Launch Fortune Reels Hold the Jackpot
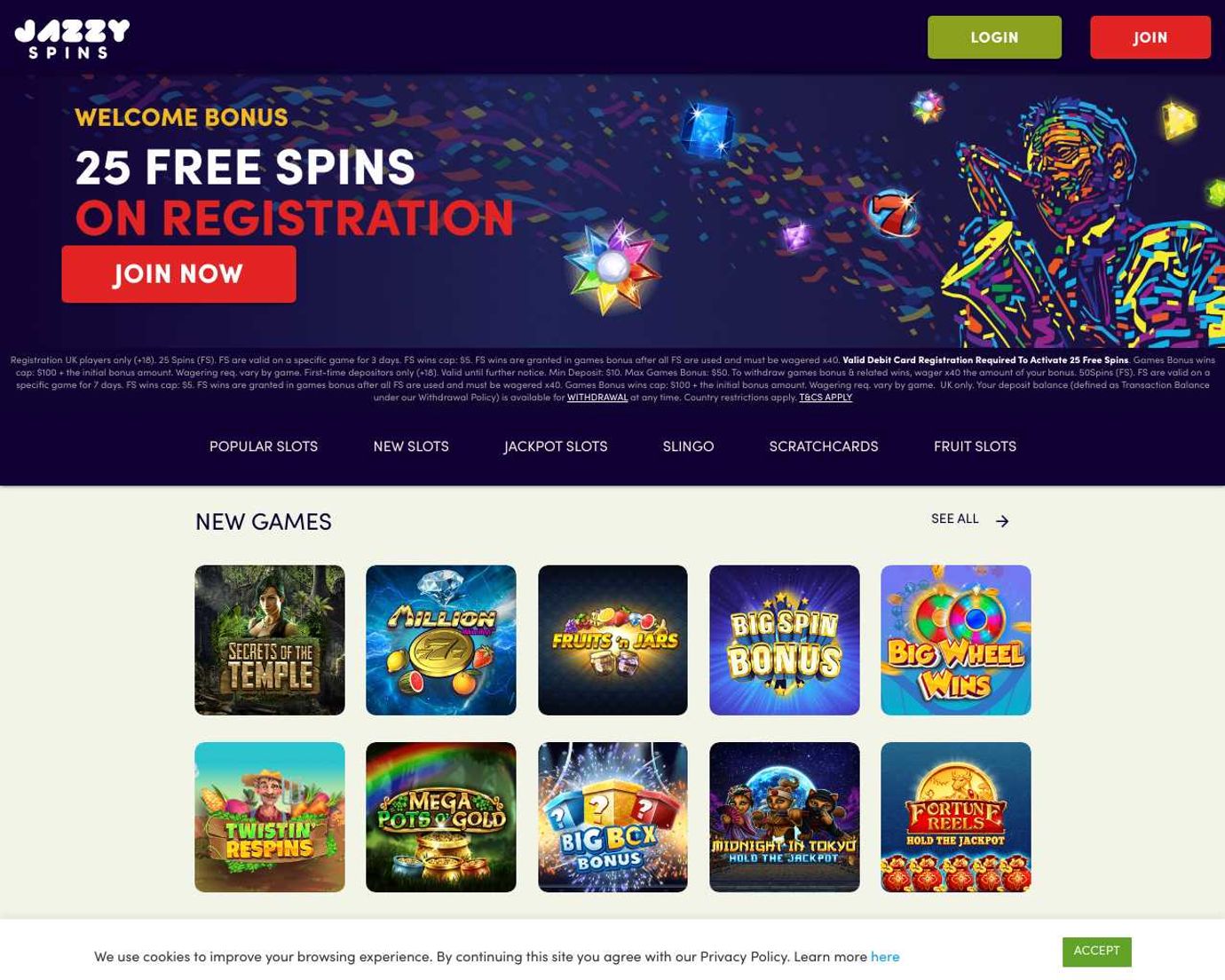 [x=956, y=818]
